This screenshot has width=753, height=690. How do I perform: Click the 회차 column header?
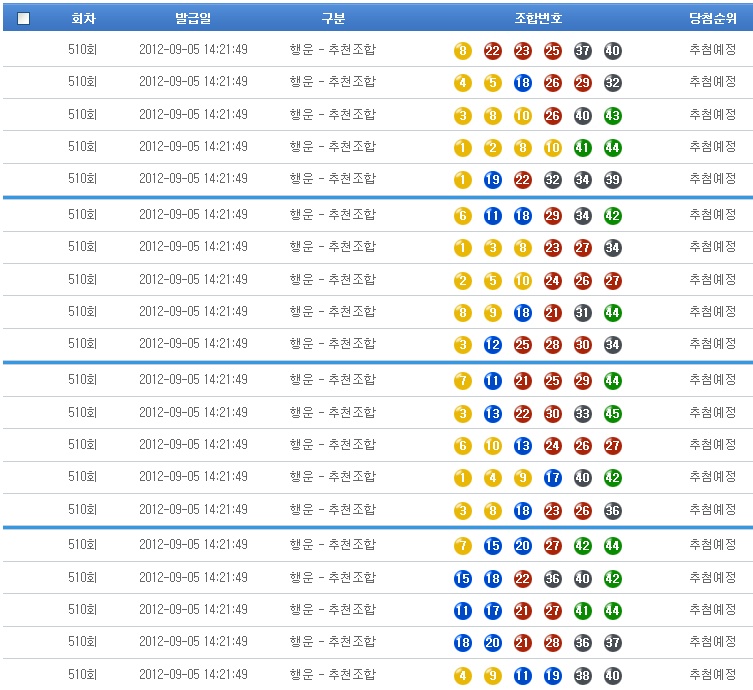[x=83, y=18]
